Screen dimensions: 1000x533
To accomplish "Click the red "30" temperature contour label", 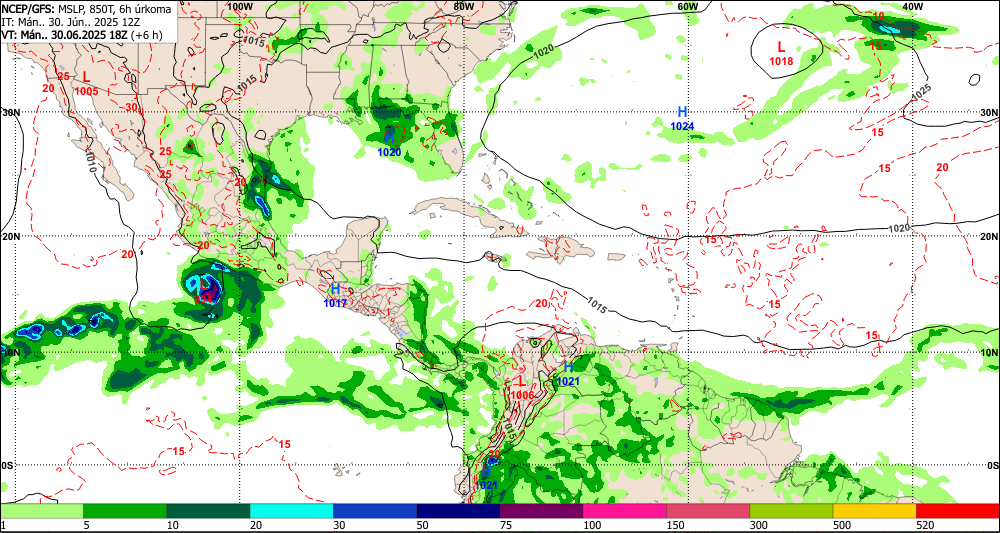I will [132, 106].
